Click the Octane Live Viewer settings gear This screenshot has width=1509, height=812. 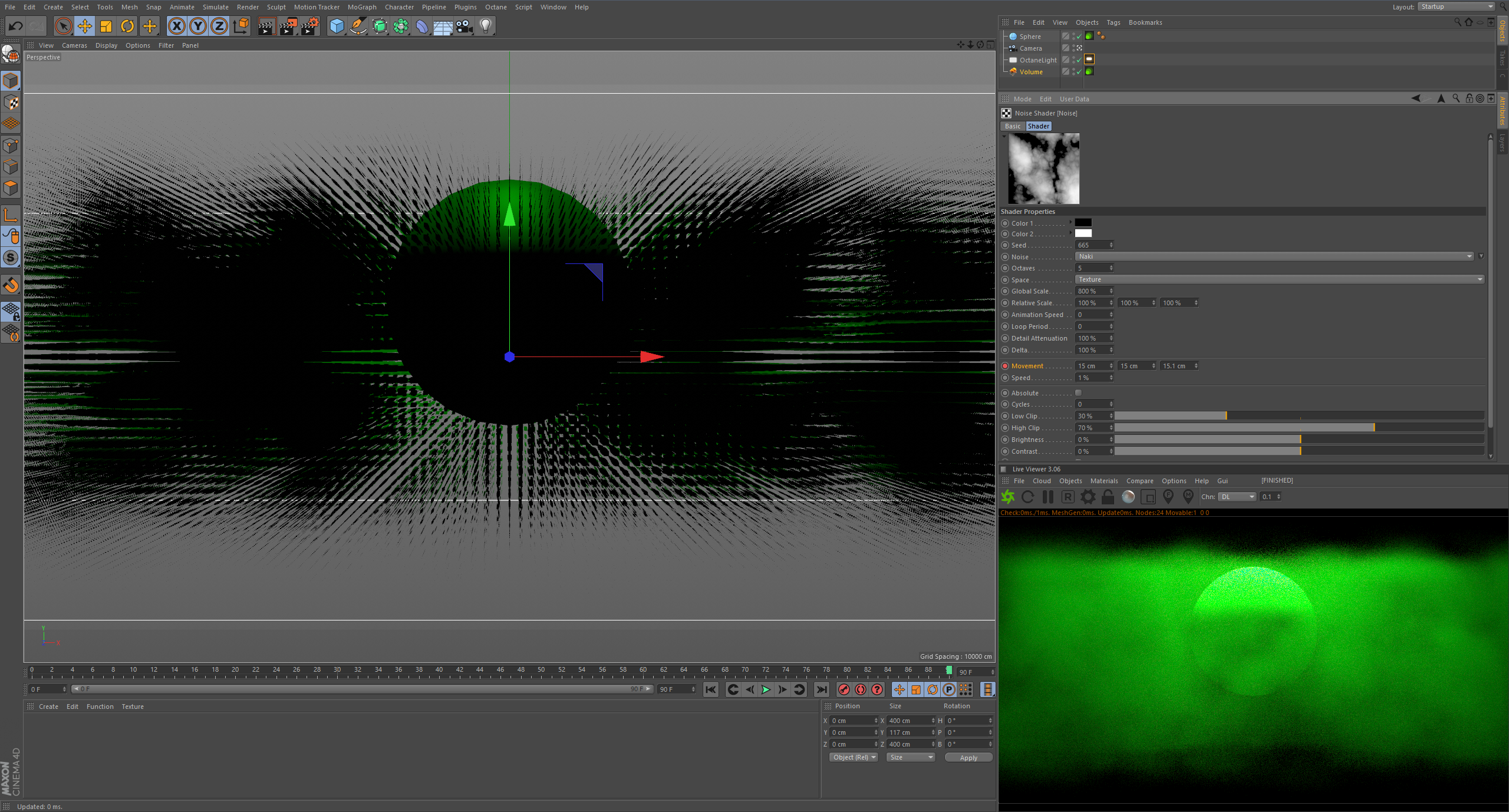(1088, 497)
